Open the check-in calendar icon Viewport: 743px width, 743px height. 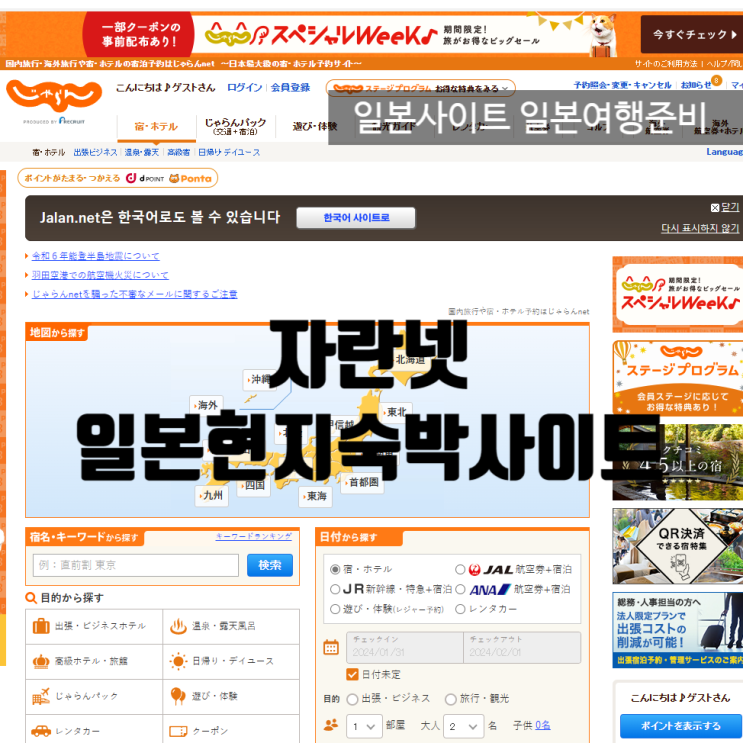331,647
